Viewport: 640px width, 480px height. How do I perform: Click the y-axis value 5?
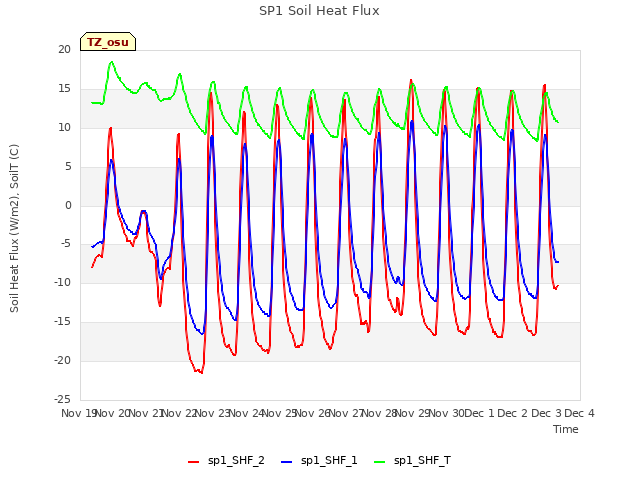68,166
